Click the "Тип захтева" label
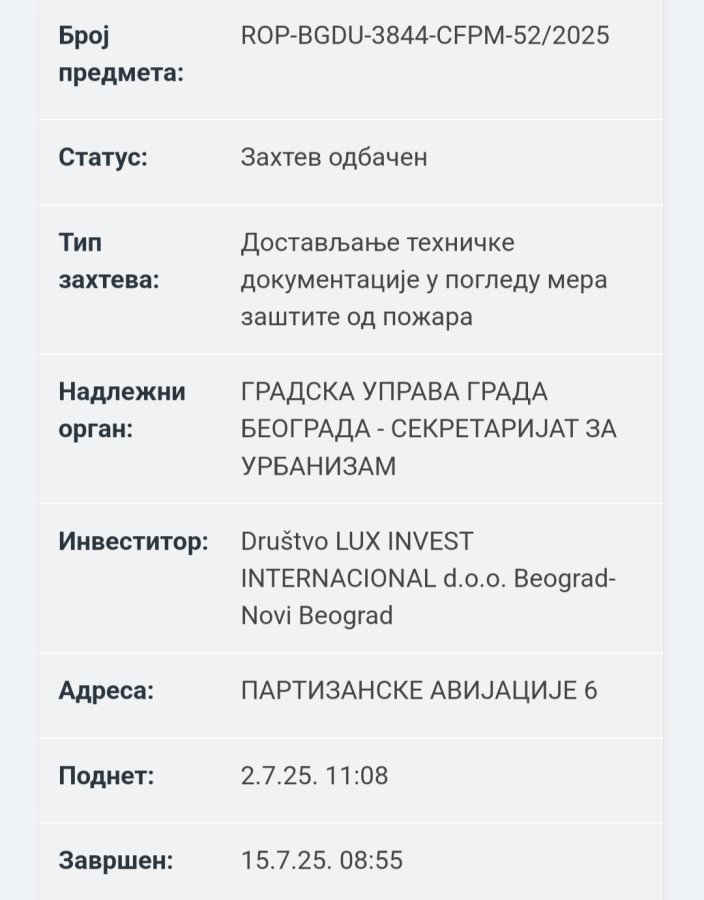704x900 pixels. [109, 261]
